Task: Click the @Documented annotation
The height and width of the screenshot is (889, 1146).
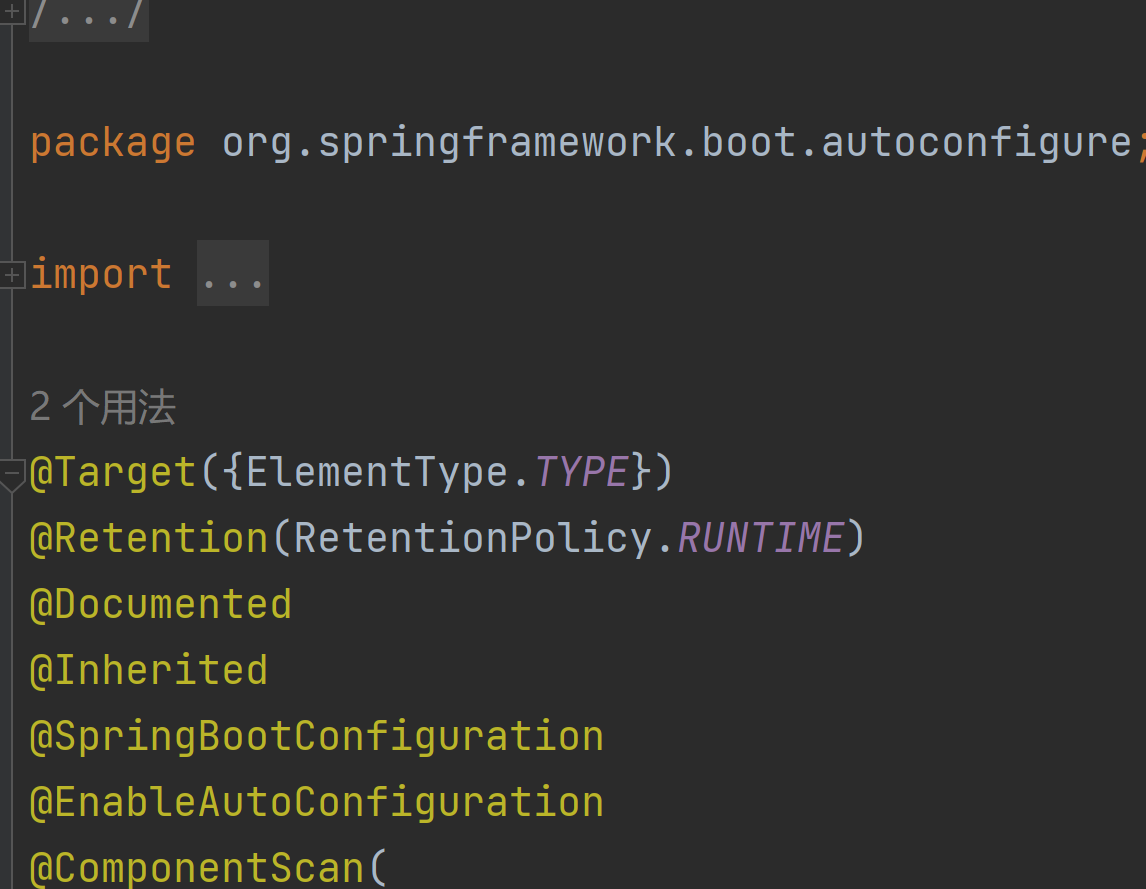Action: point(161,605)
